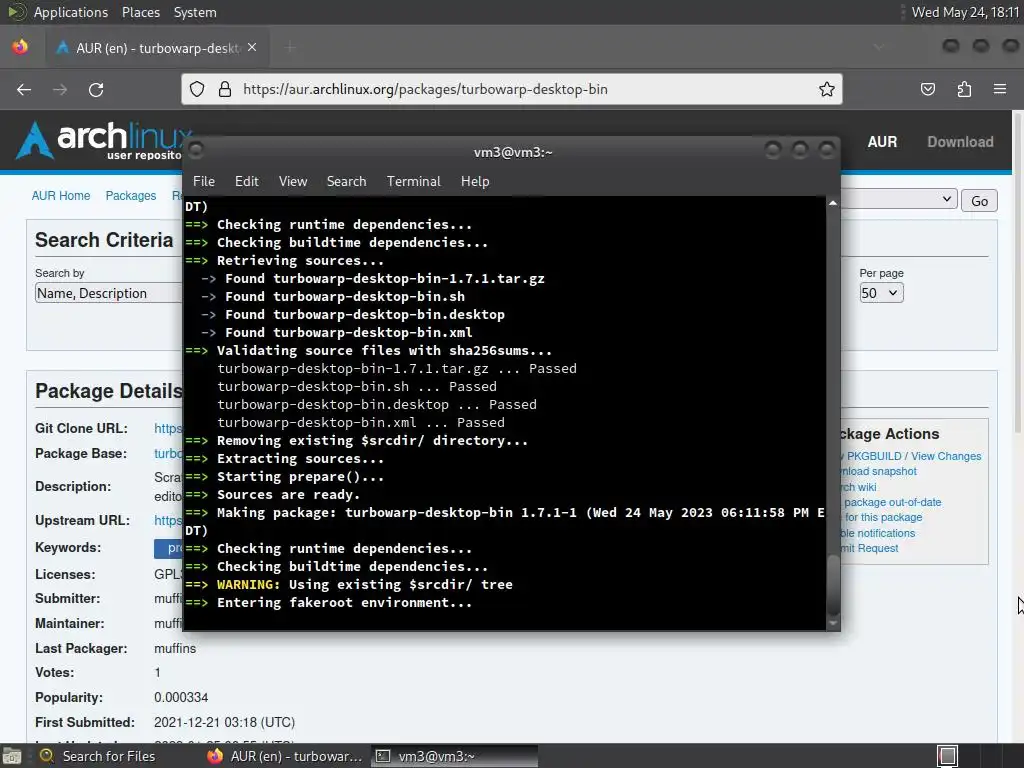Click the Firefox logo in title bar

[20, 47]
